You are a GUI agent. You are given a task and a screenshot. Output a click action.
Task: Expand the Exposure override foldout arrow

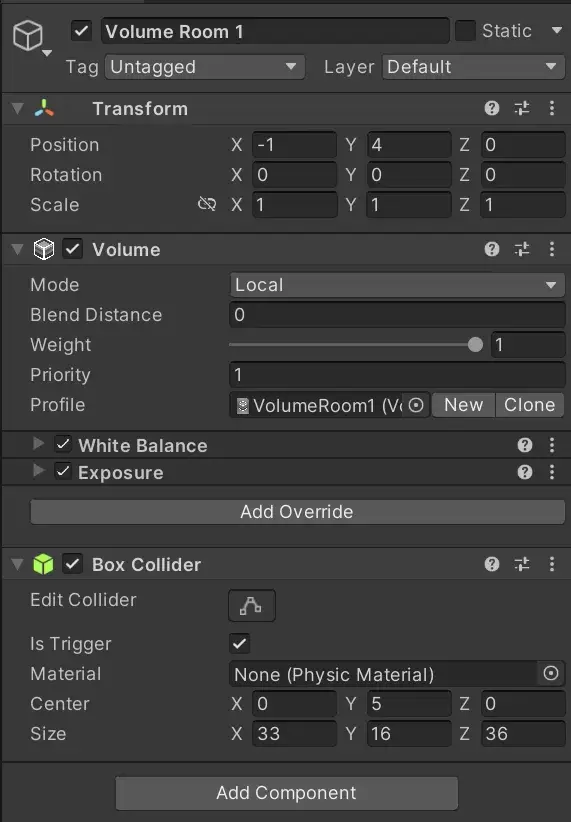38,471
